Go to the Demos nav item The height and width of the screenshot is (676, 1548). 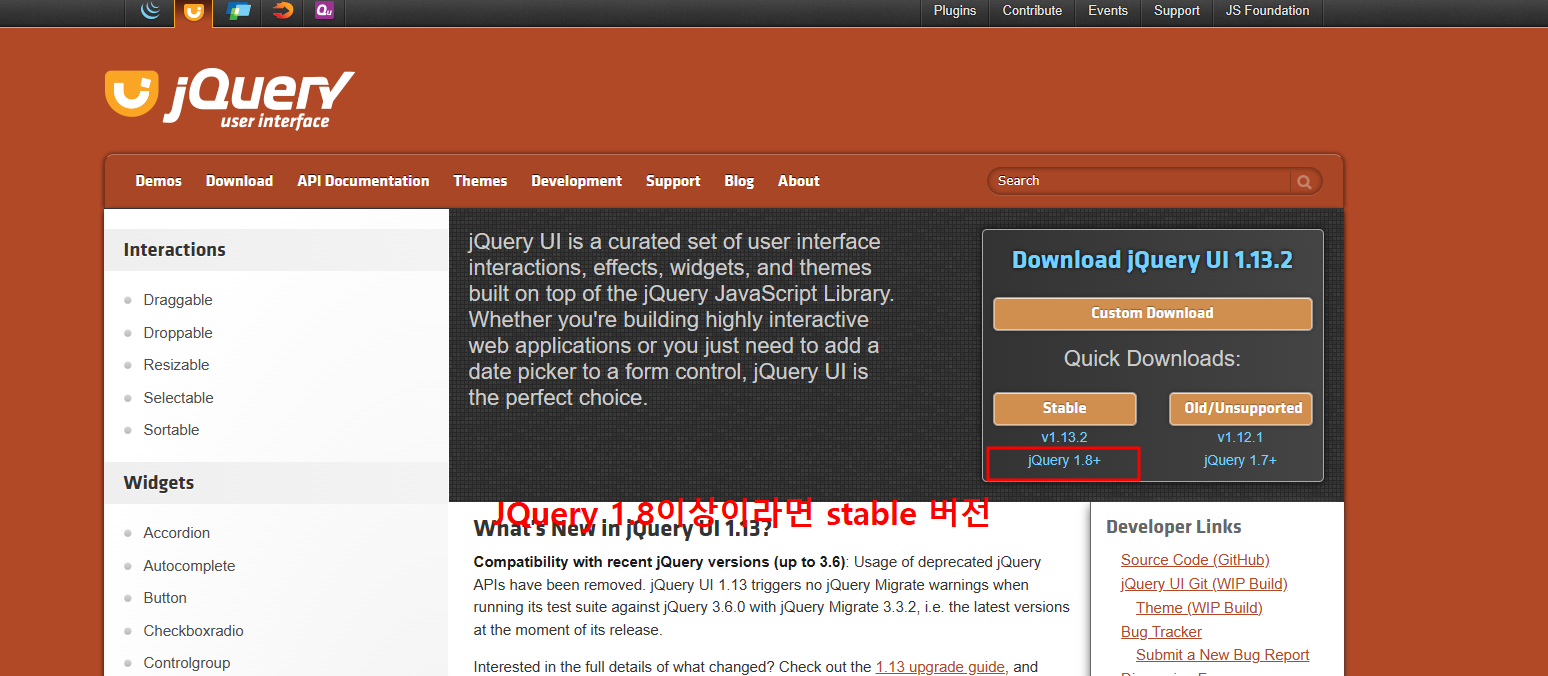point(159,181)
